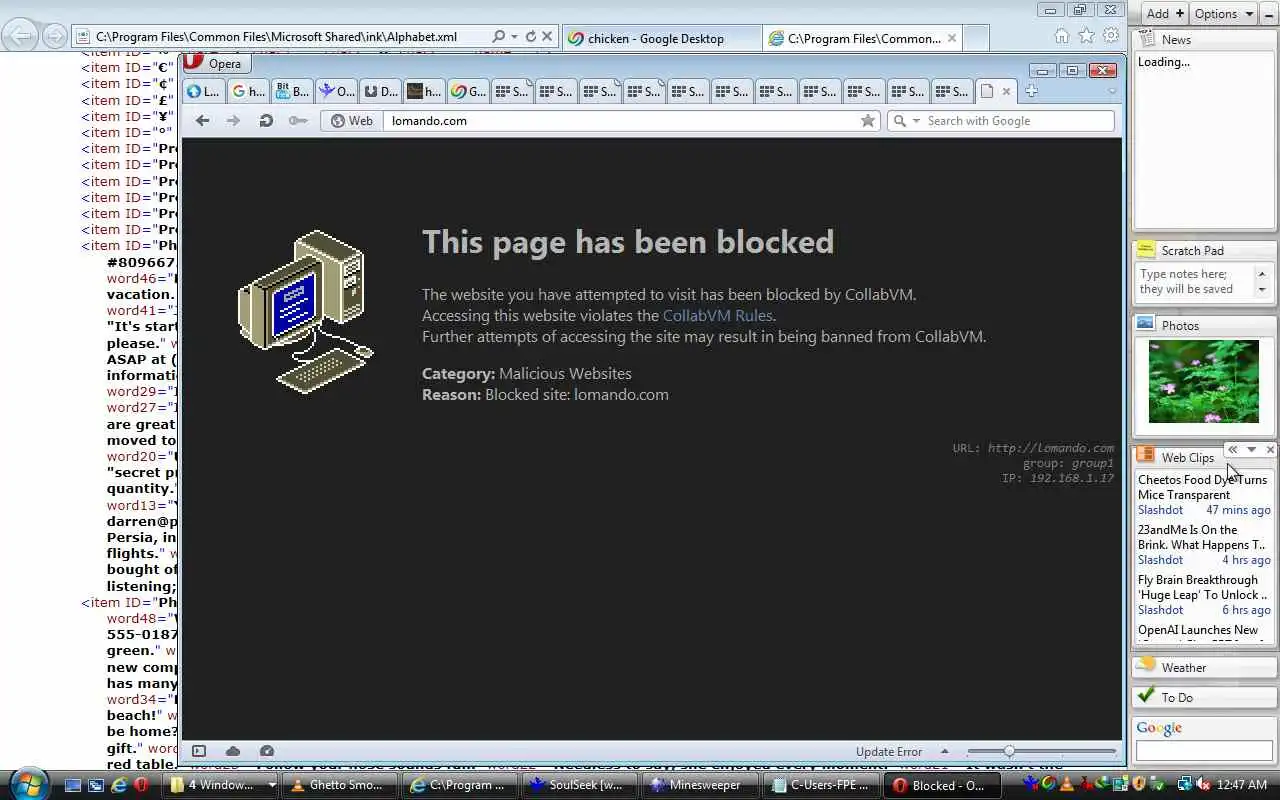Open a new Opera tab with the plus

coord(1031,91)
